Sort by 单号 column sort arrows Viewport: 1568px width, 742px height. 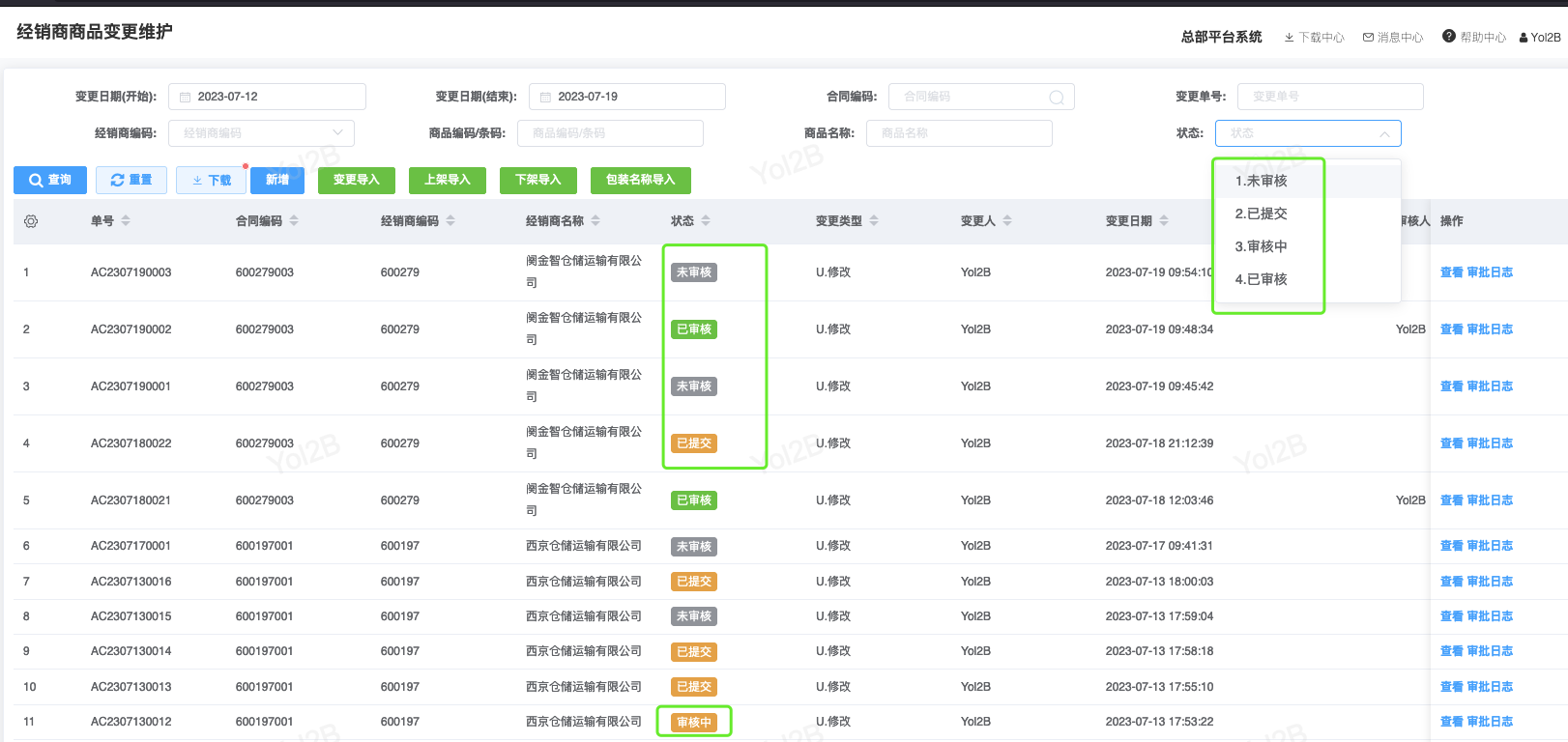point(126,221)
